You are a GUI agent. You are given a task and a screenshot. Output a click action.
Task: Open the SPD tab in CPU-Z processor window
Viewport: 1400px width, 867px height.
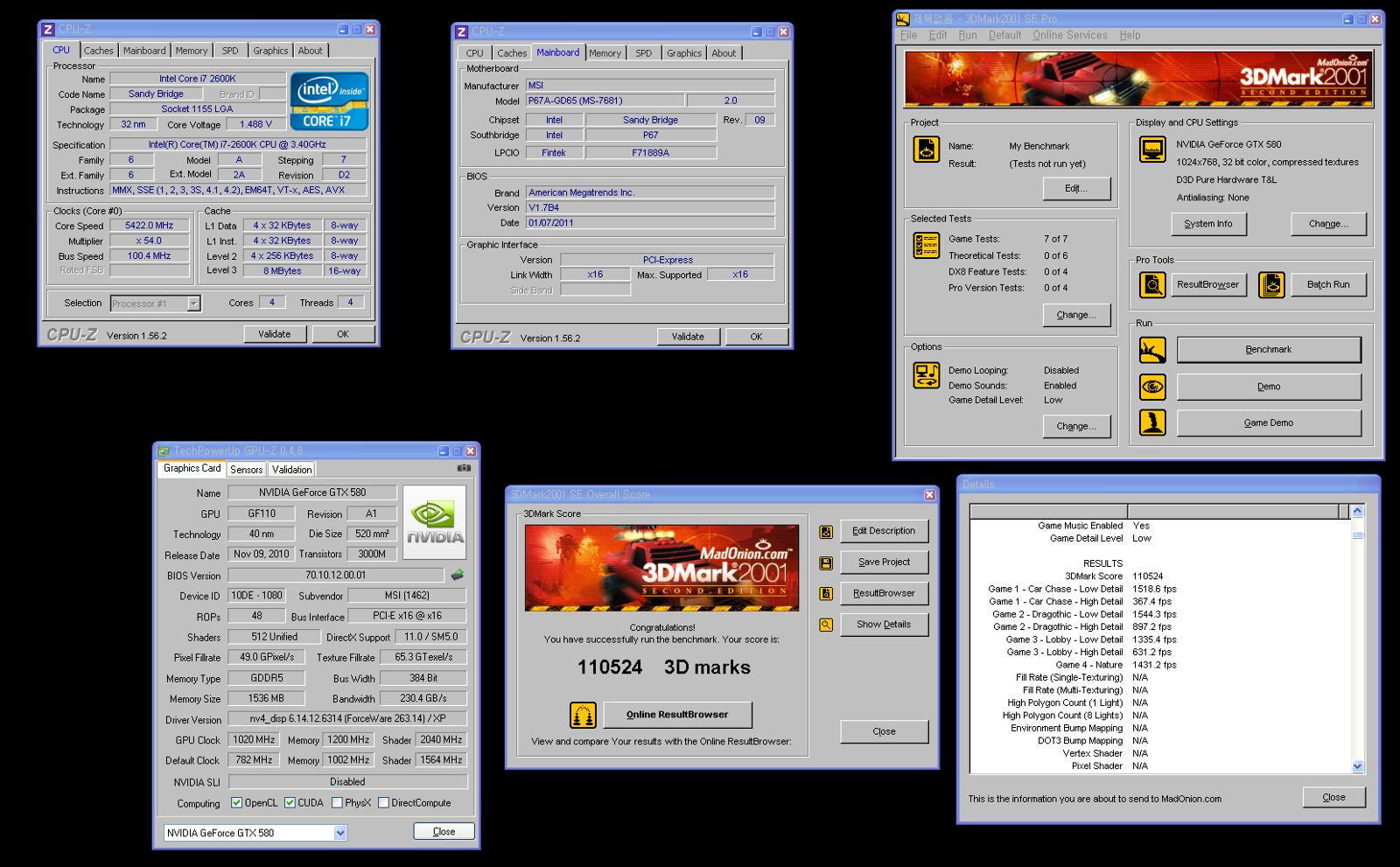[x=230, y=51]
